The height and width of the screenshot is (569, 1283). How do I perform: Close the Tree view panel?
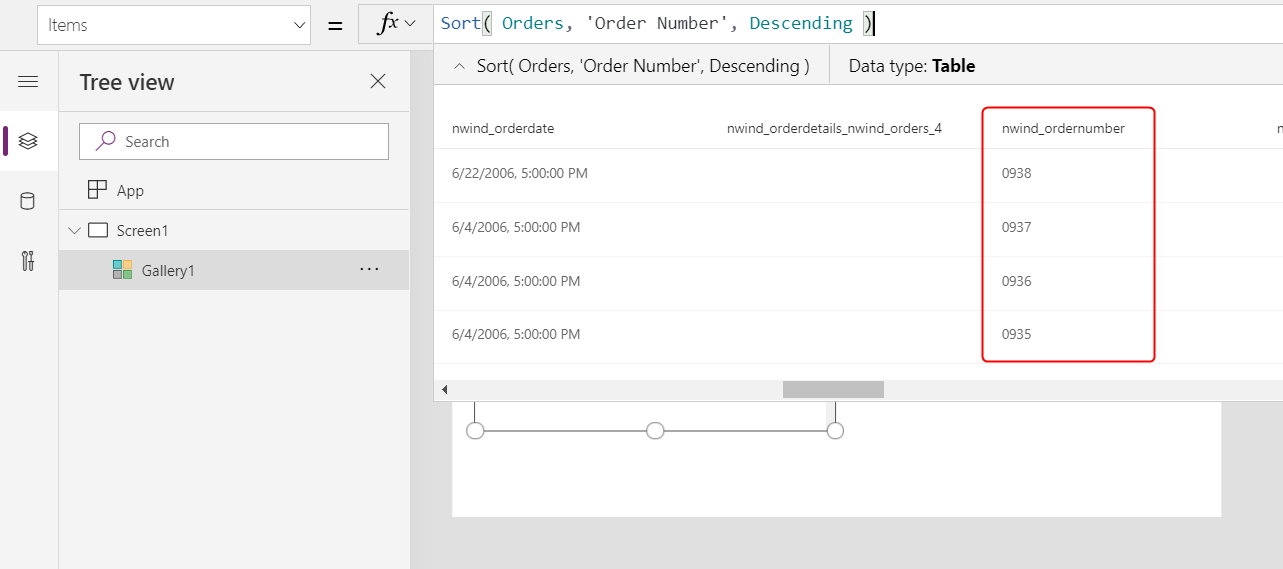click(x=378, y=82)
